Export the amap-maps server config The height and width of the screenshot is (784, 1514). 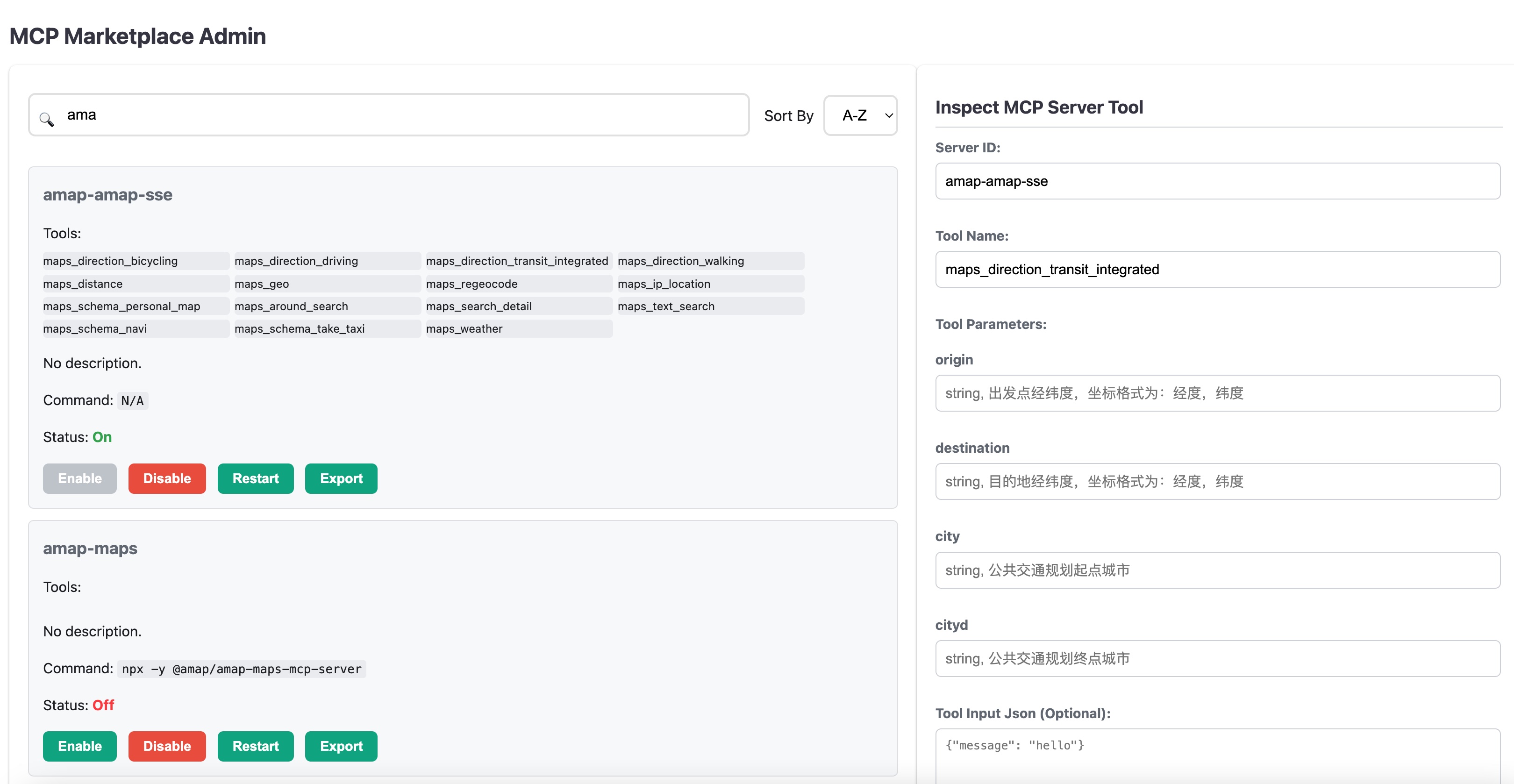341,746
